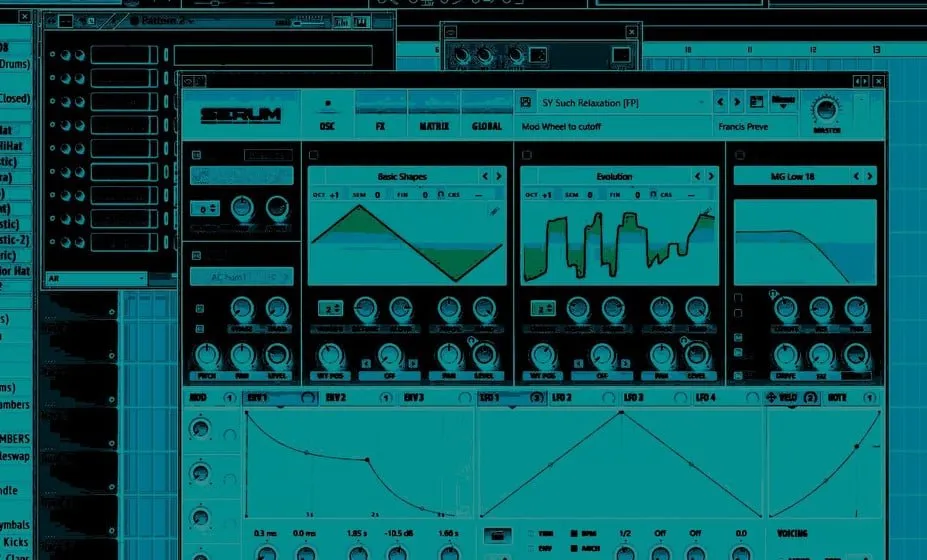This screenshot has width=927, height=560.
Task: Previous wavetable arrow beside Basic Shapes
Action: tap(485, 176)
